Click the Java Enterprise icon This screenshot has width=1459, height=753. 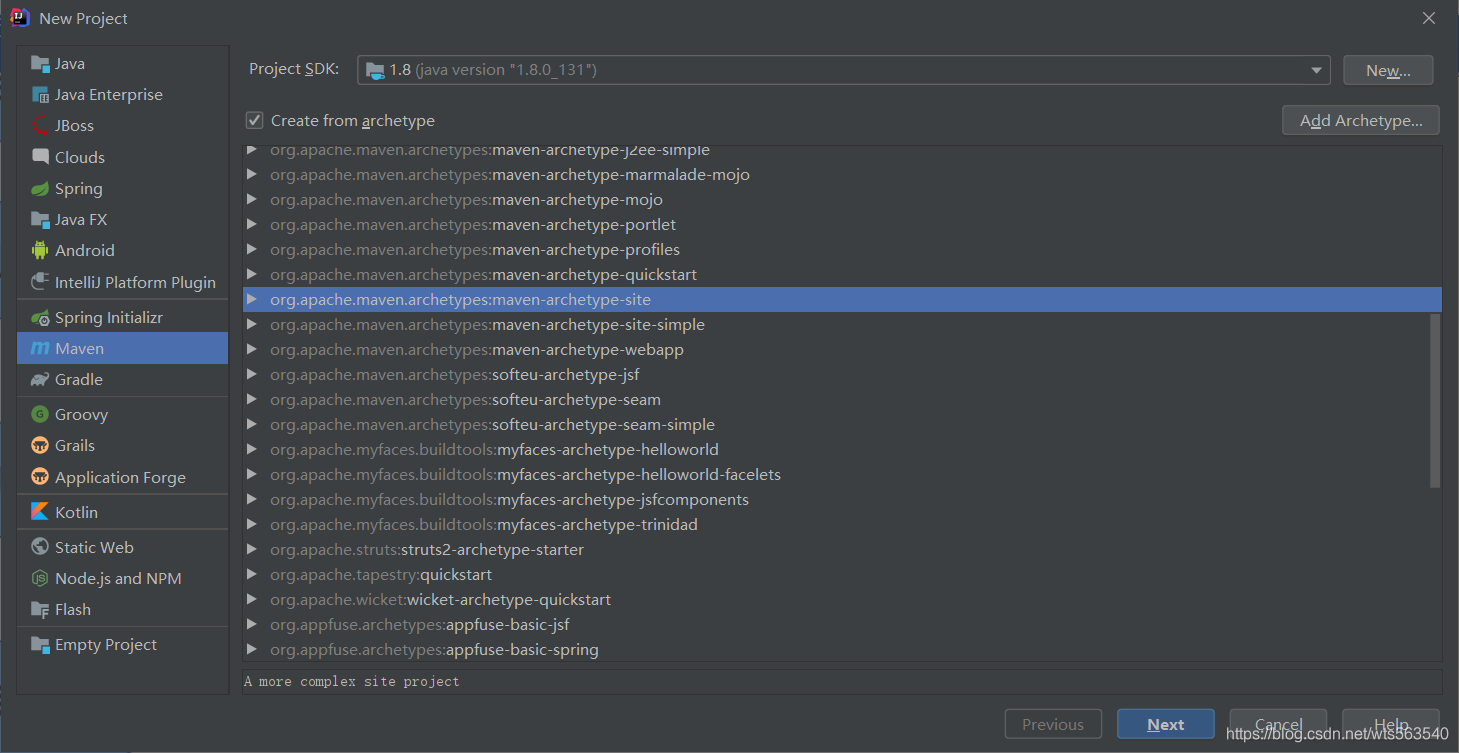point(40,95)
